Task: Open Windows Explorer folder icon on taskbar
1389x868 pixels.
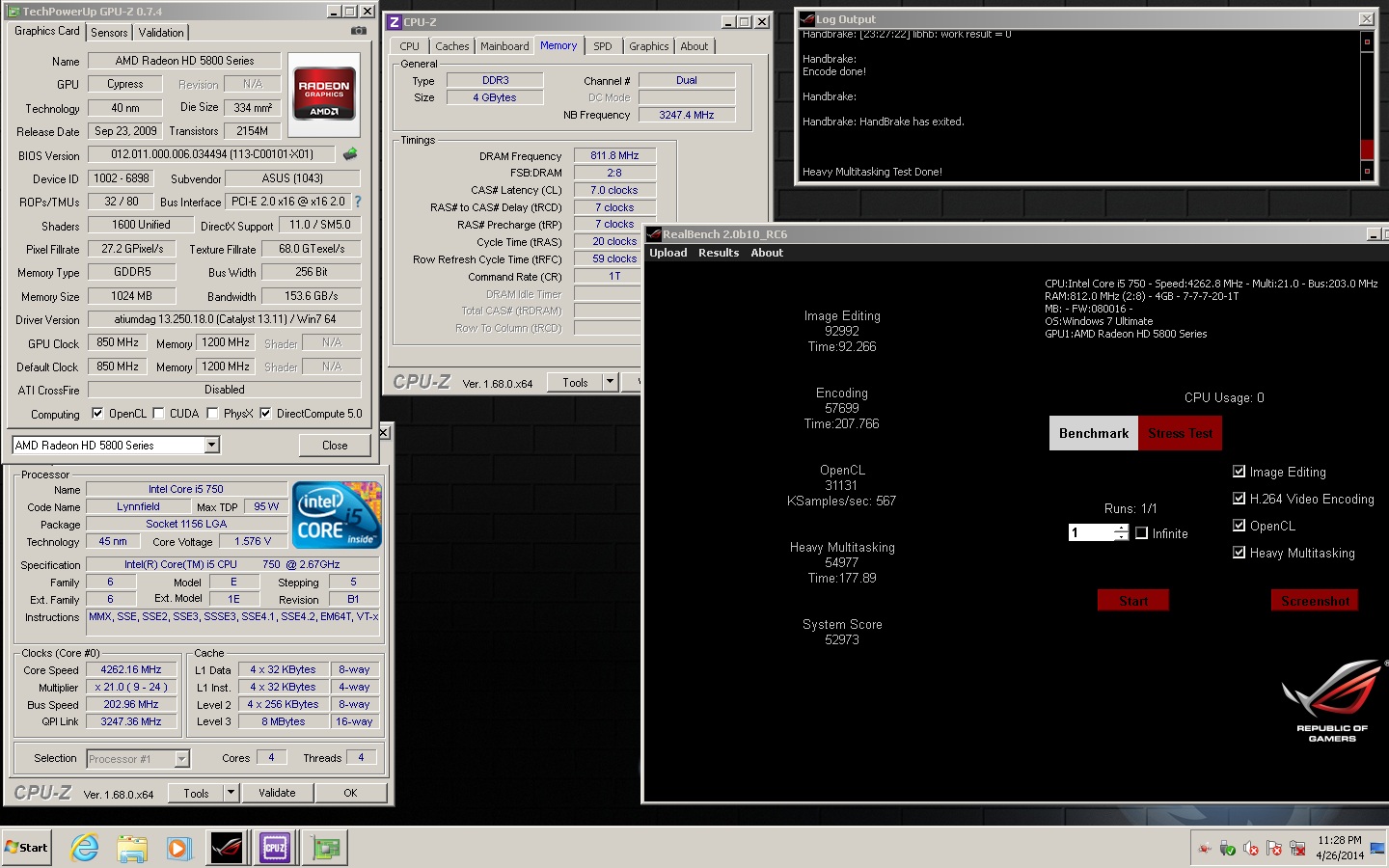Action: [132, 849]
